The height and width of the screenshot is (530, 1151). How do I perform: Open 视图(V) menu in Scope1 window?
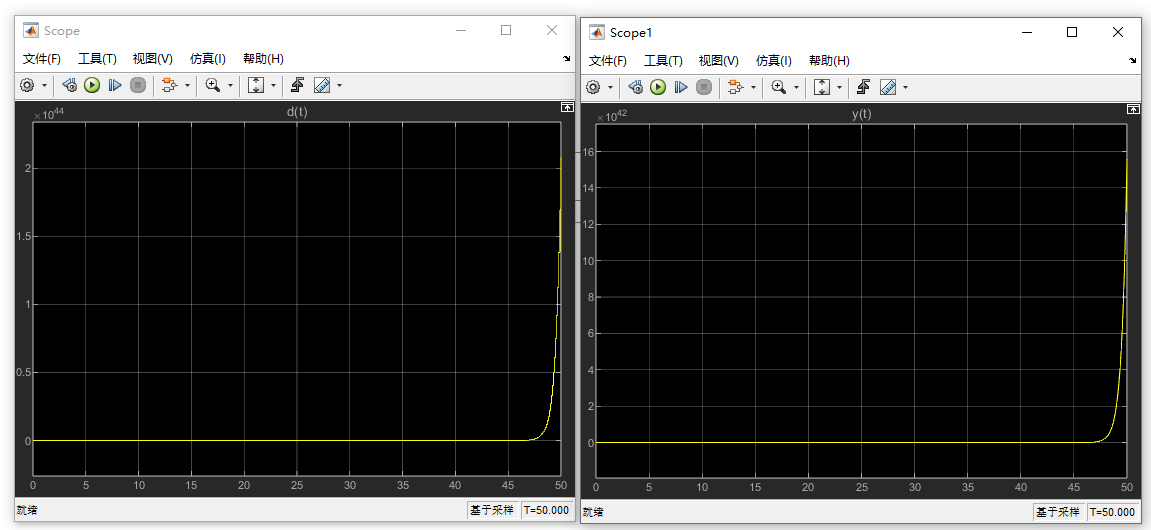click(x=719, y=61)
